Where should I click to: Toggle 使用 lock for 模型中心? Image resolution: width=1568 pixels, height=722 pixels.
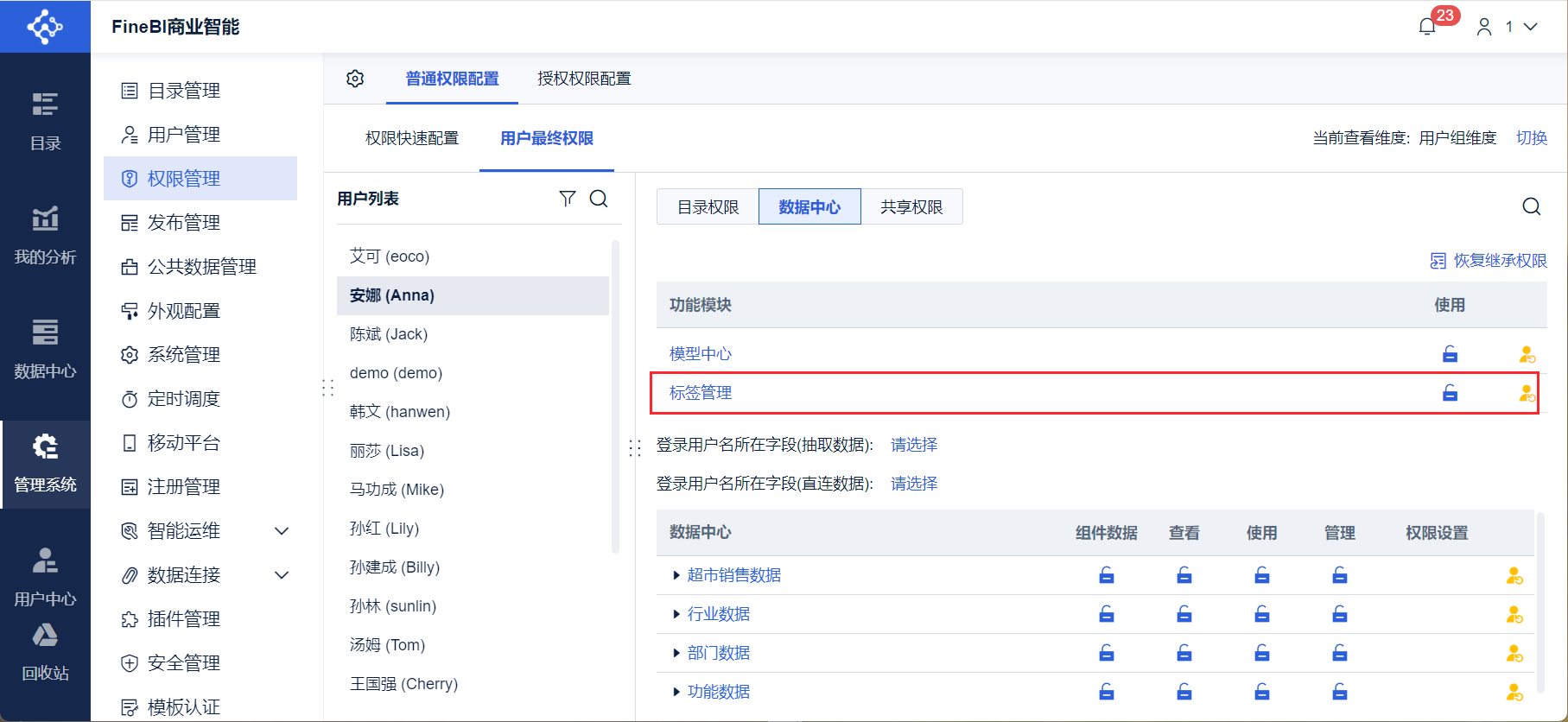pyautogui.click(x=1450, y=354)
